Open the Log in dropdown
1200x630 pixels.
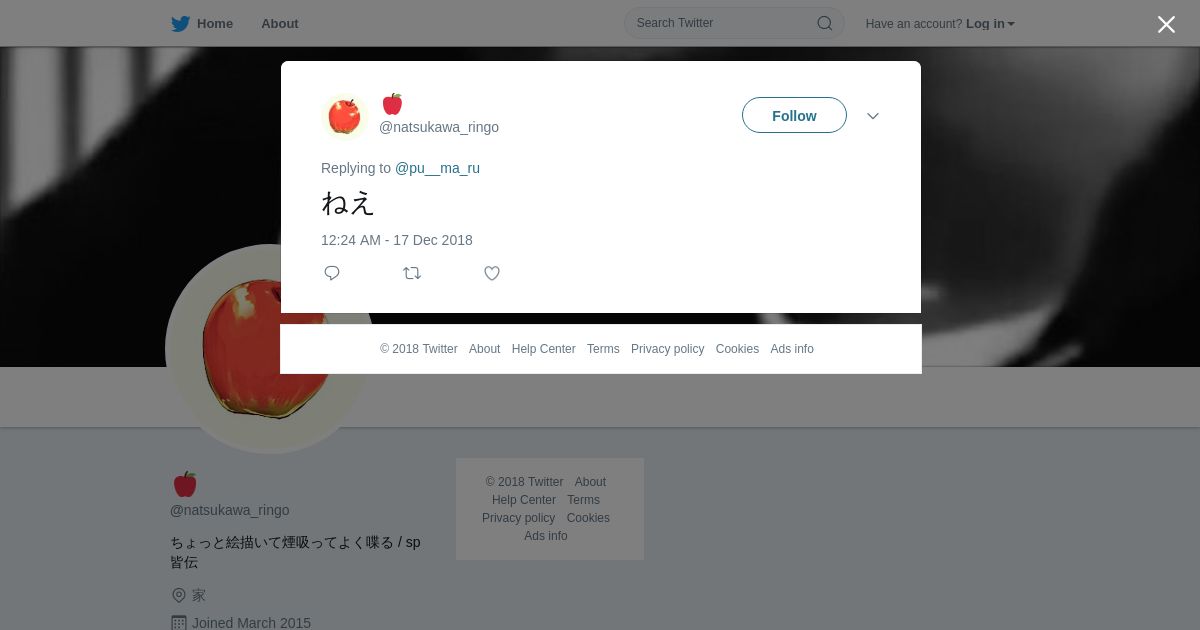pos(990,23)
